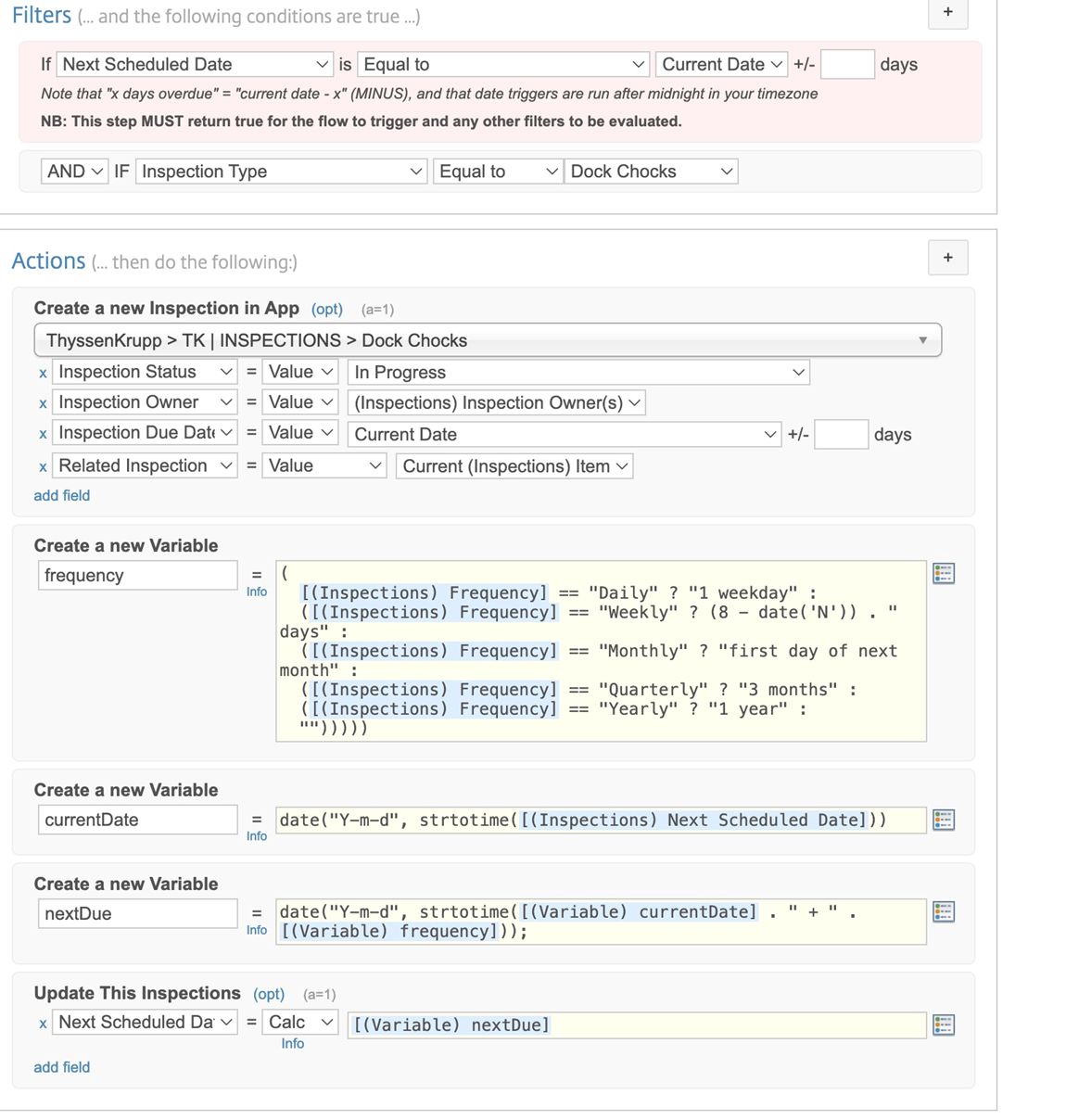Viewport: 1066px width, 1120px height.
Task: Click the currentDate variable name field
Action: pyautogui.click(x=137, y=820)
